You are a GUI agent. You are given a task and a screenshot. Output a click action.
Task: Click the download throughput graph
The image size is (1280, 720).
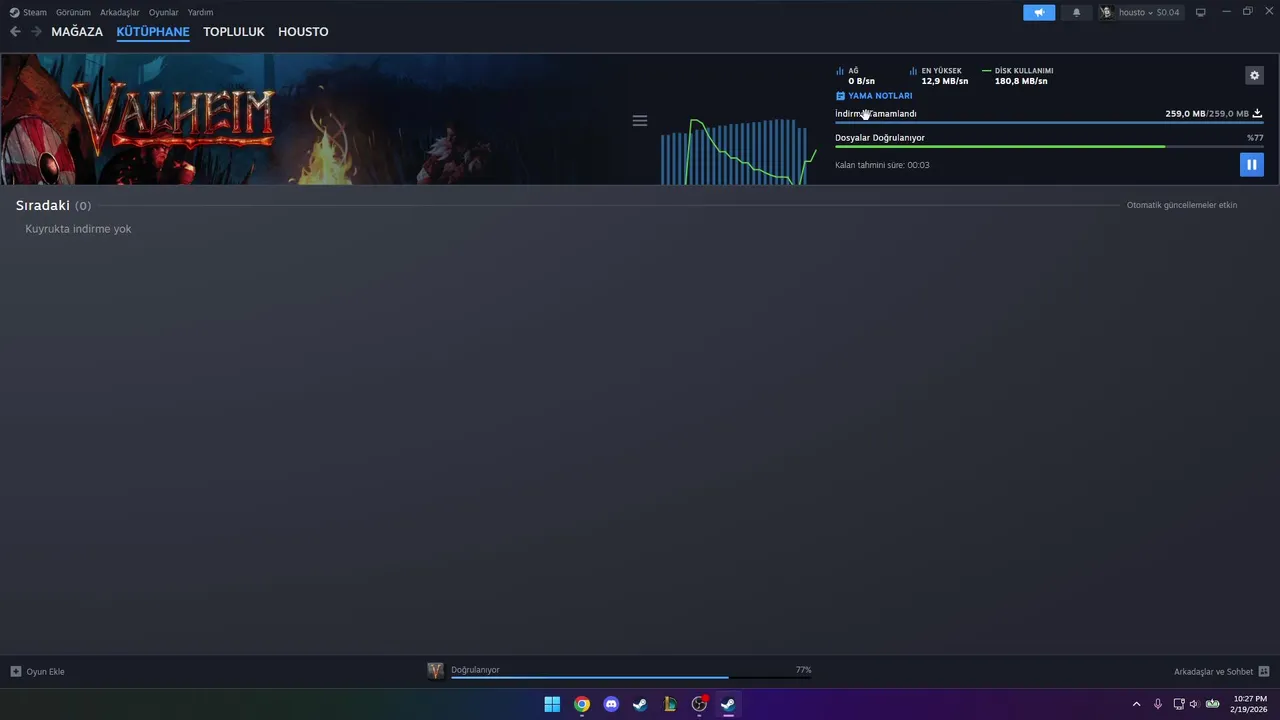point(738,151)
